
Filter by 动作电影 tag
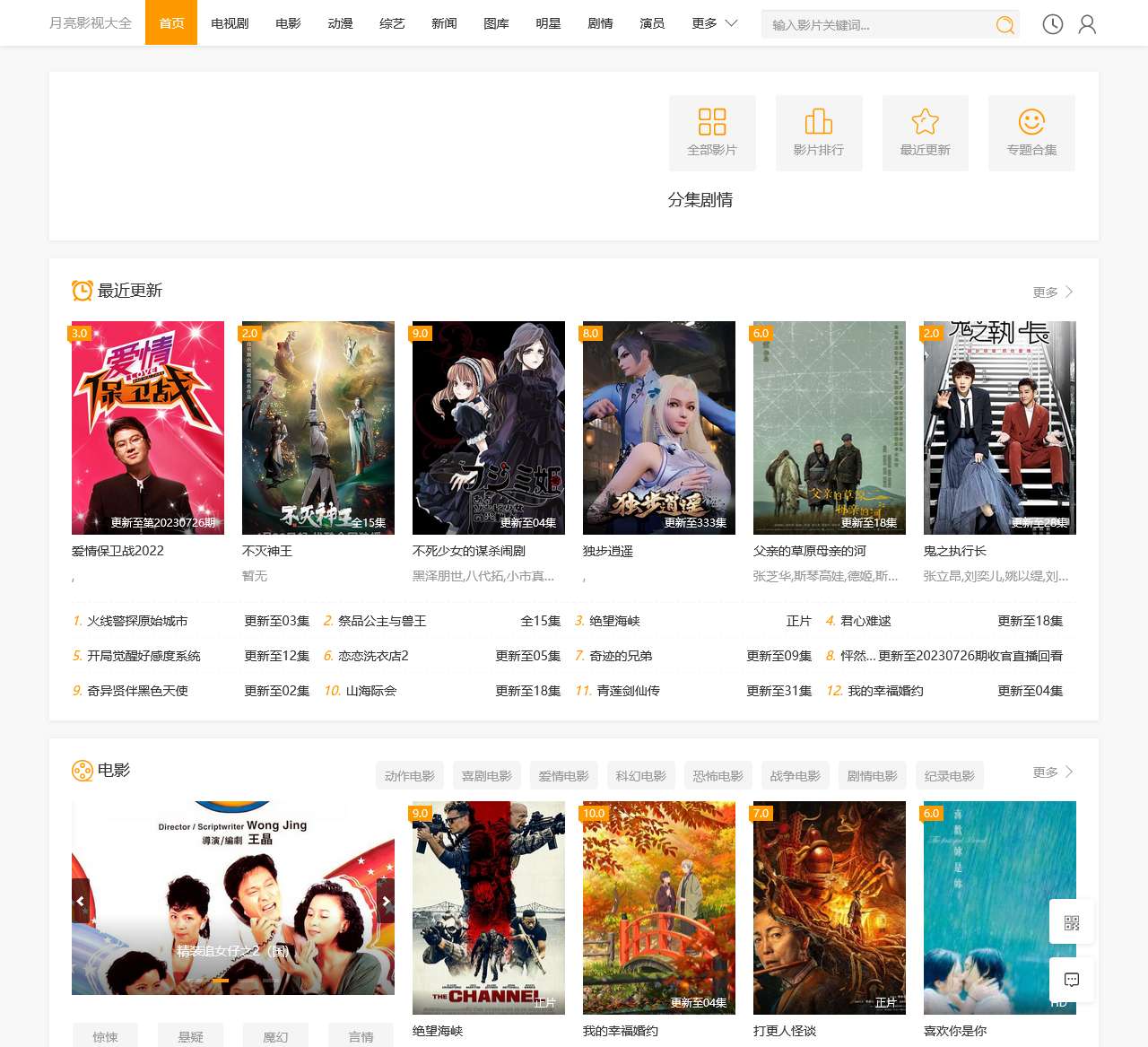coord(410,776)
